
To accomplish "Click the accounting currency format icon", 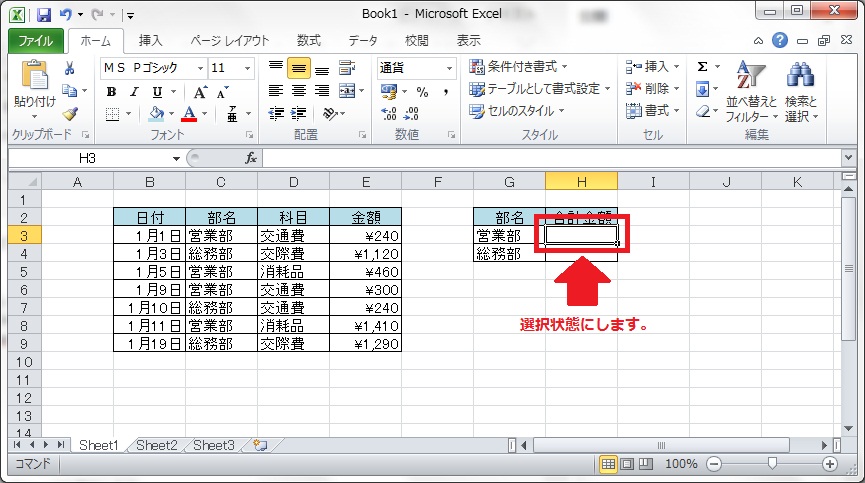I will point(389,91).
